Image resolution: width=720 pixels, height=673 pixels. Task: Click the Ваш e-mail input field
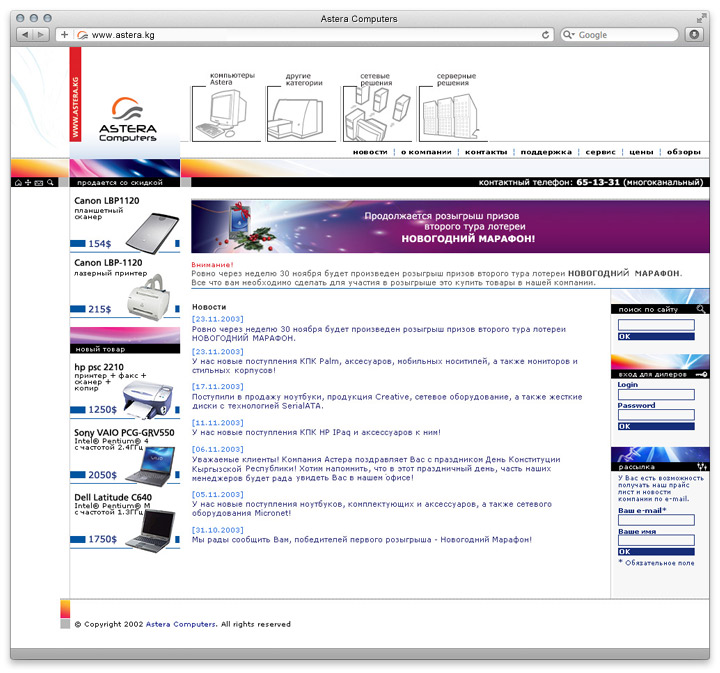pyautogui.click(x=656, y=520)
